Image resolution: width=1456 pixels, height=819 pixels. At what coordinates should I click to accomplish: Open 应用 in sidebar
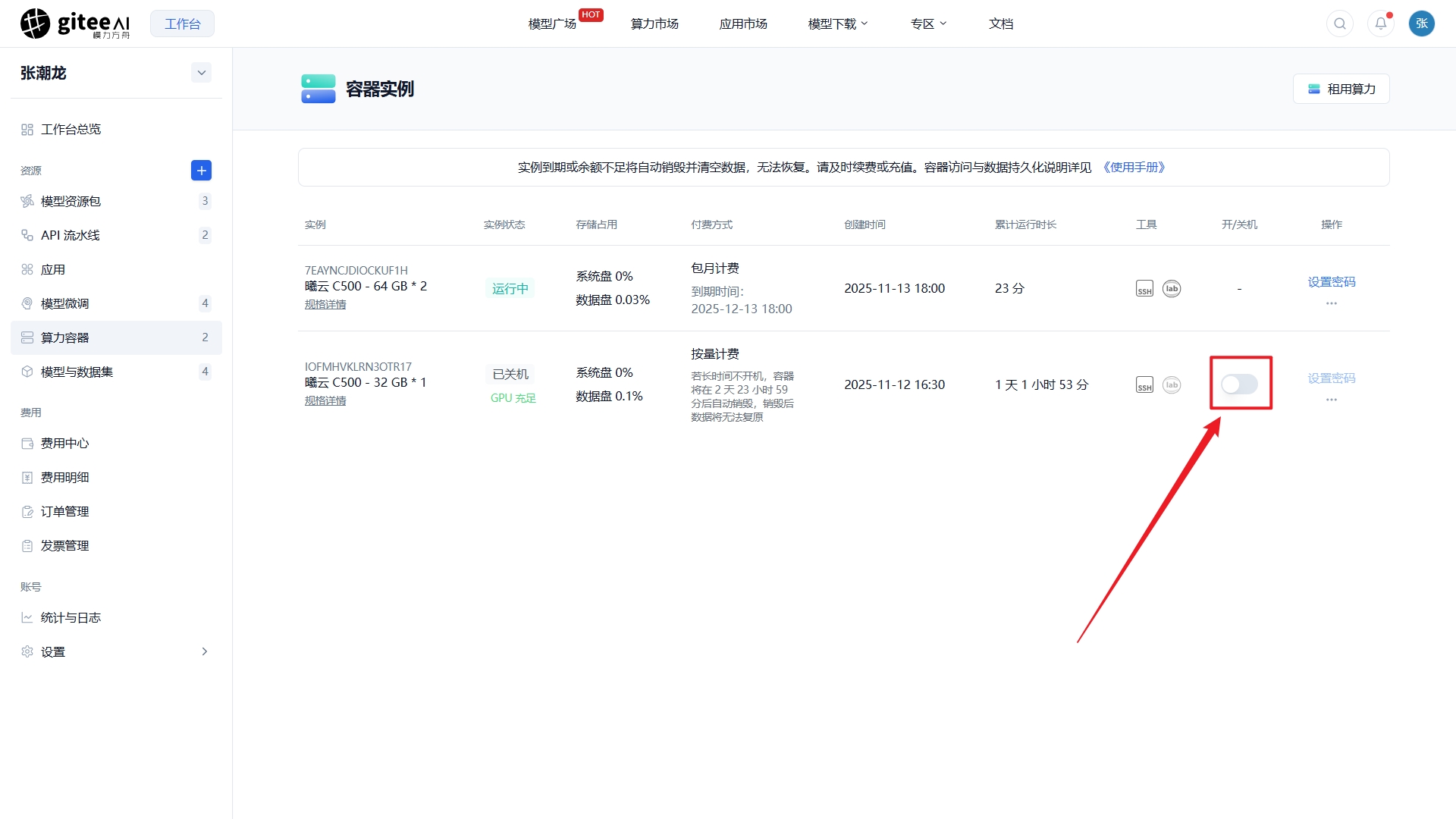(x=116, y=270)
